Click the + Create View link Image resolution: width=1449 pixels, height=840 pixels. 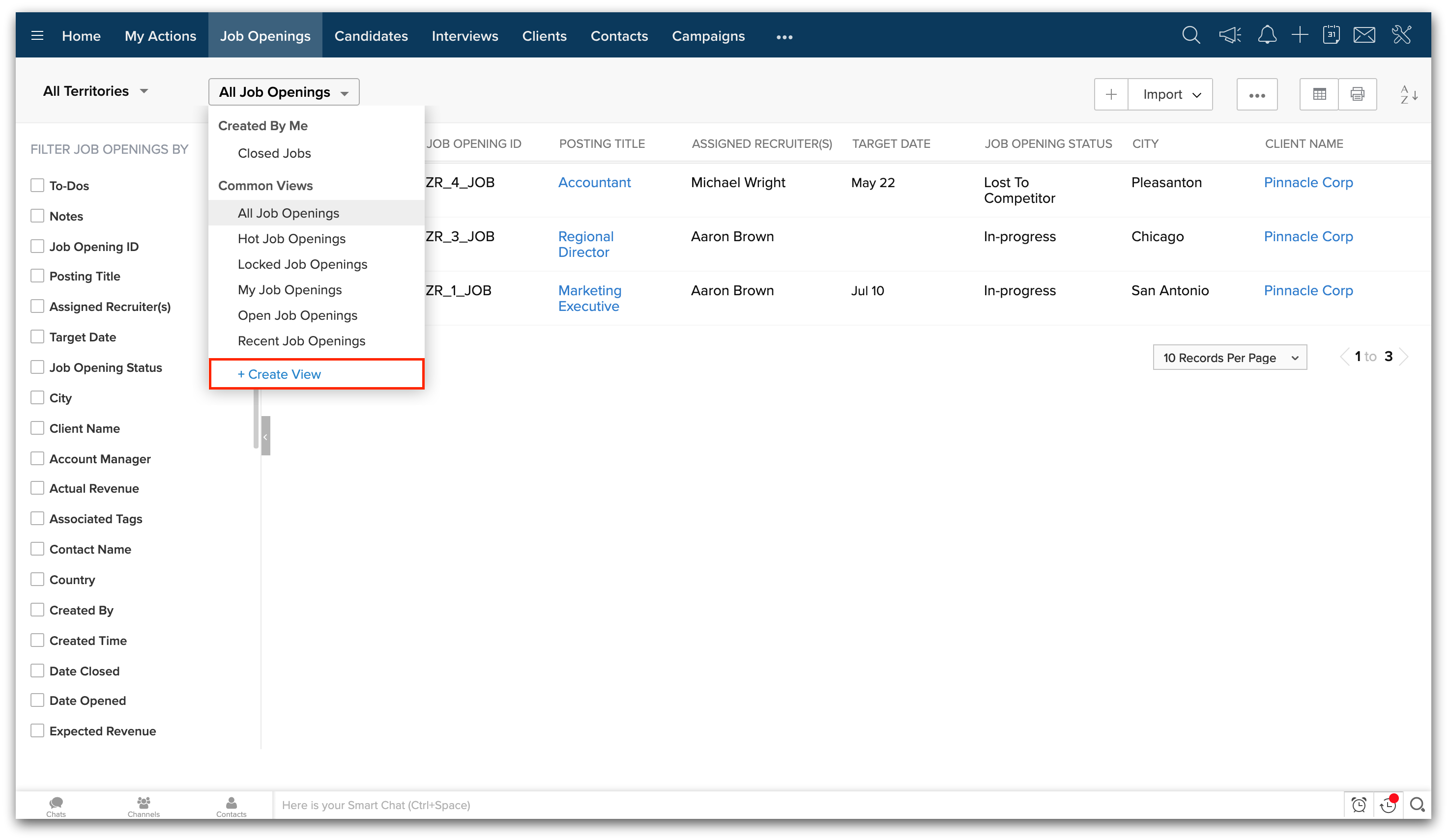click(280, 375)
